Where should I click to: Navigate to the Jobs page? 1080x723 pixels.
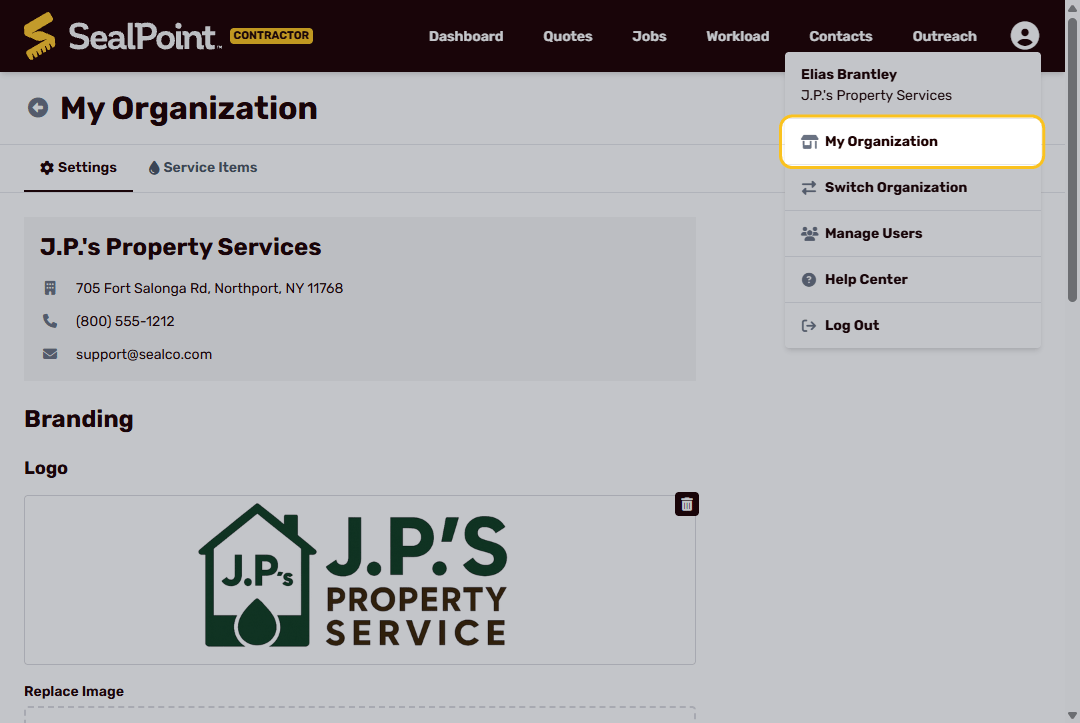coord(649,36)
